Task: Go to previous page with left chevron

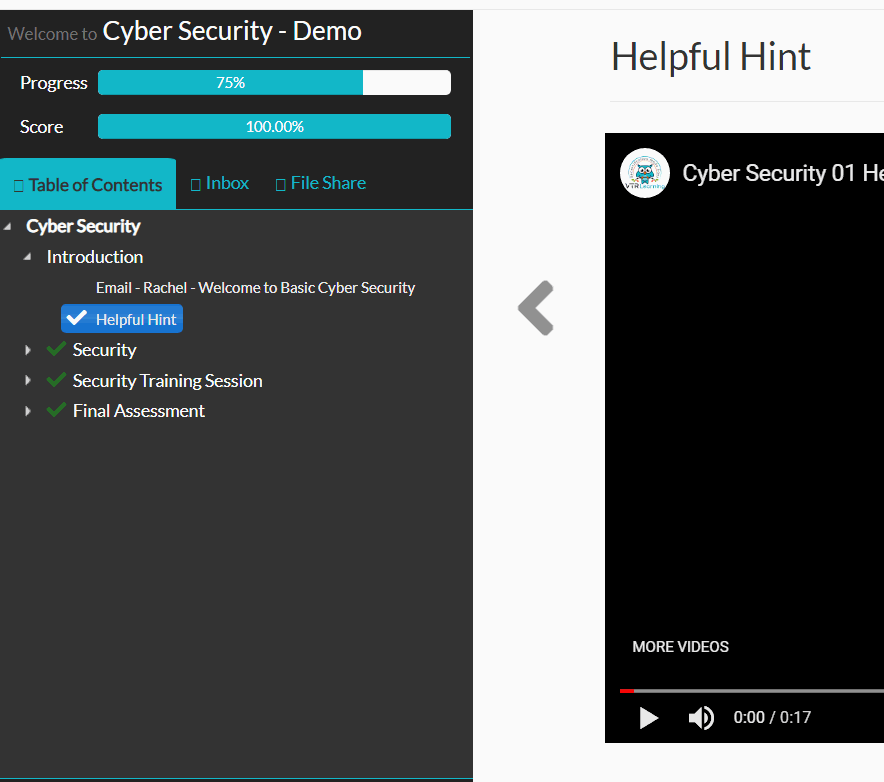Action: coord(536,308)
